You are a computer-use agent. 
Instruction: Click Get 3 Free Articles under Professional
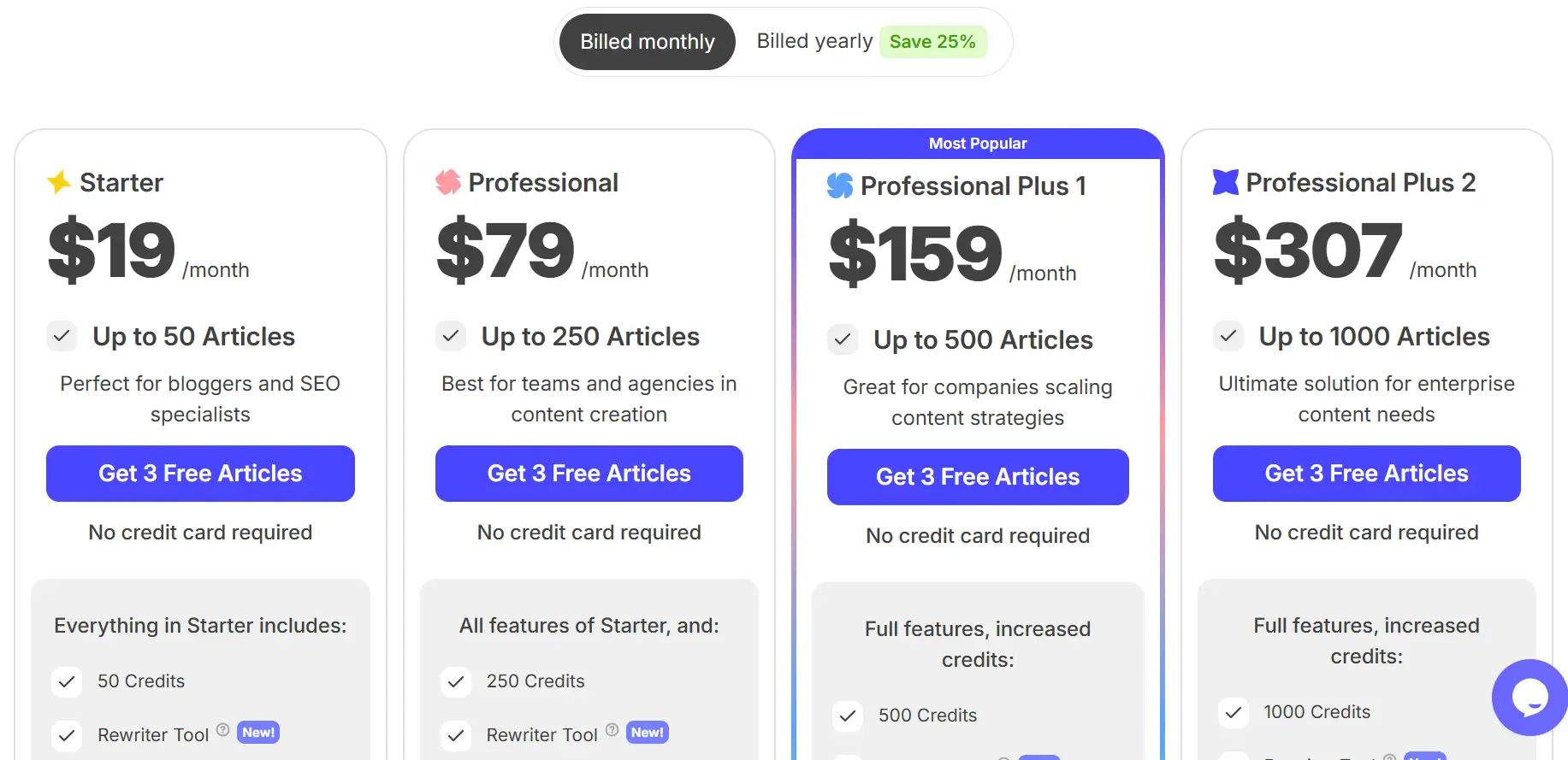click(589, 474)
